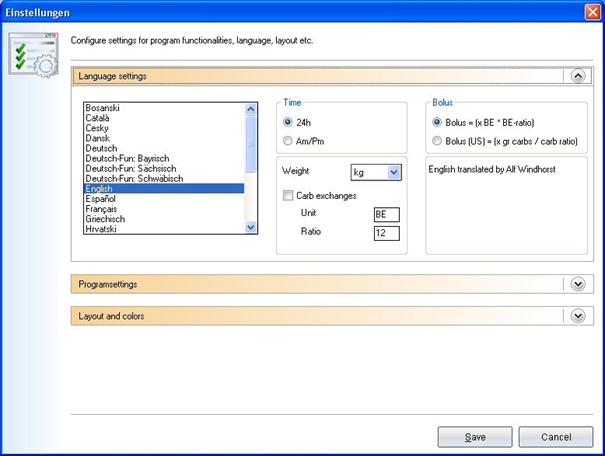Screen dimensions: 605x456
Task: Select Dansk in the language list
Action: click(100, 138)
